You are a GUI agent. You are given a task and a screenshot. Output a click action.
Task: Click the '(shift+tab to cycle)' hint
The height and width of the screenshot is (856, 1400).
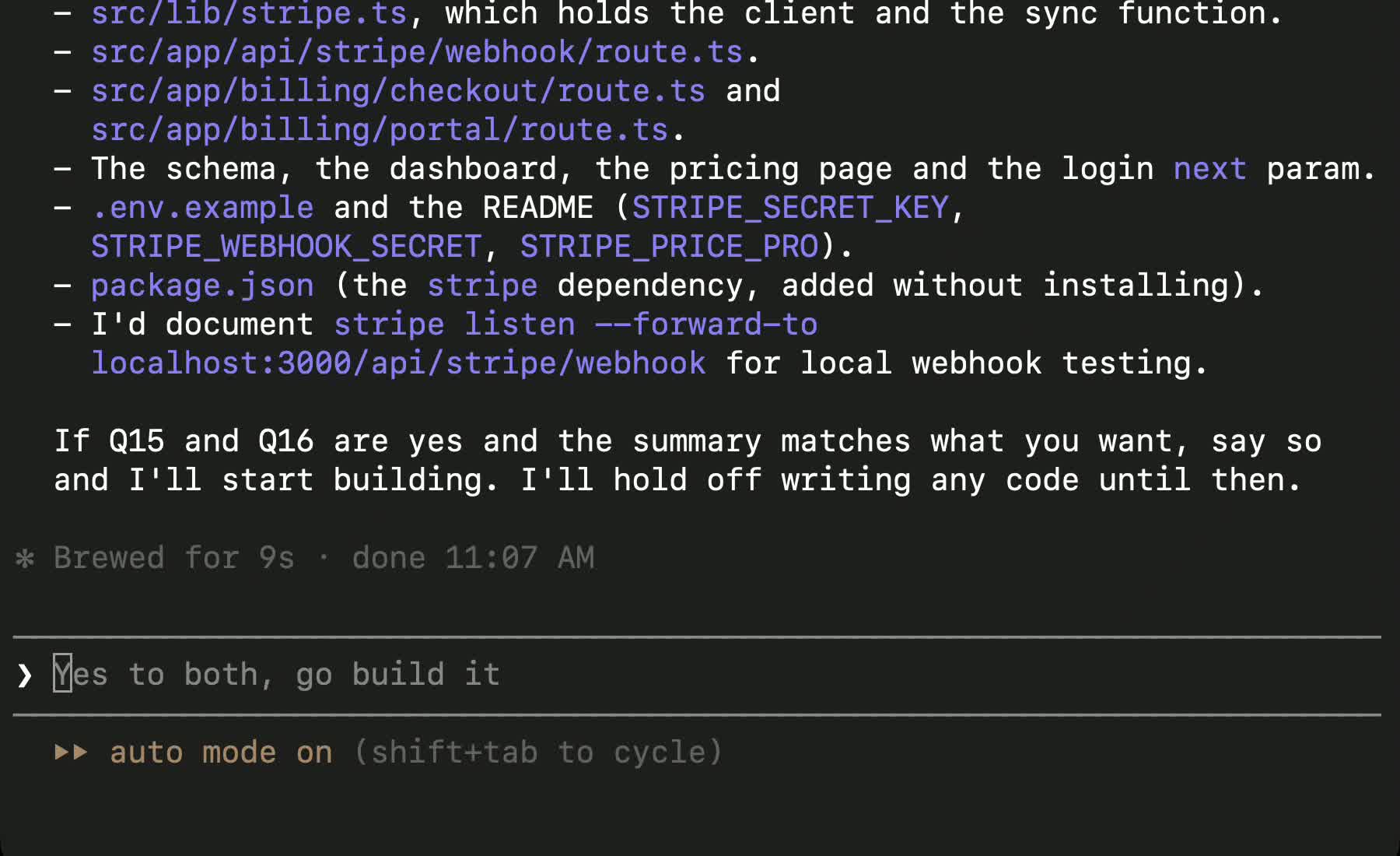click(x=539, y=753)
